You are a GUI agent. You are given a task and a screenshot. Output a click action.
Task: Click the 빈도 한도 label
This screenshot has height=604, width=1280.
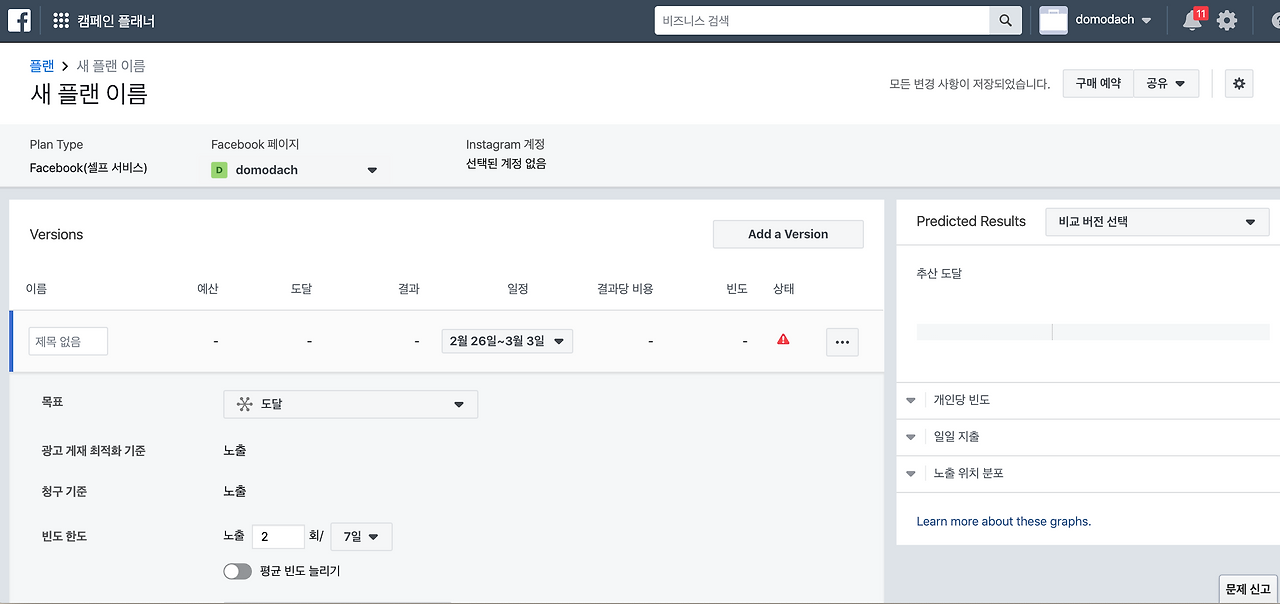(x=64, y=536)
